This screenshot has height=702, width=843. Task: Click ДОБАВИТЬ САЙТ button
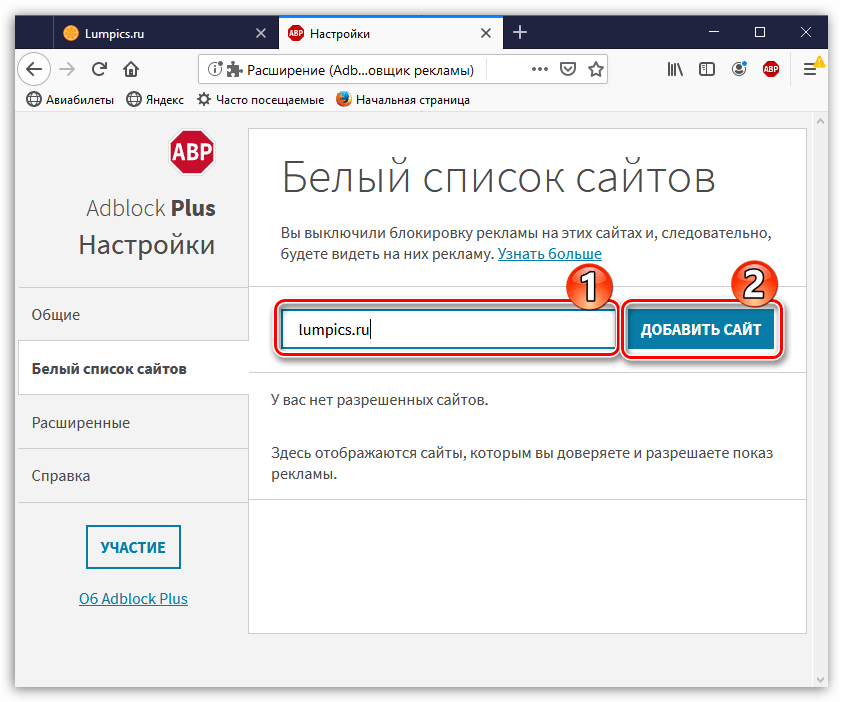(701, 329)
